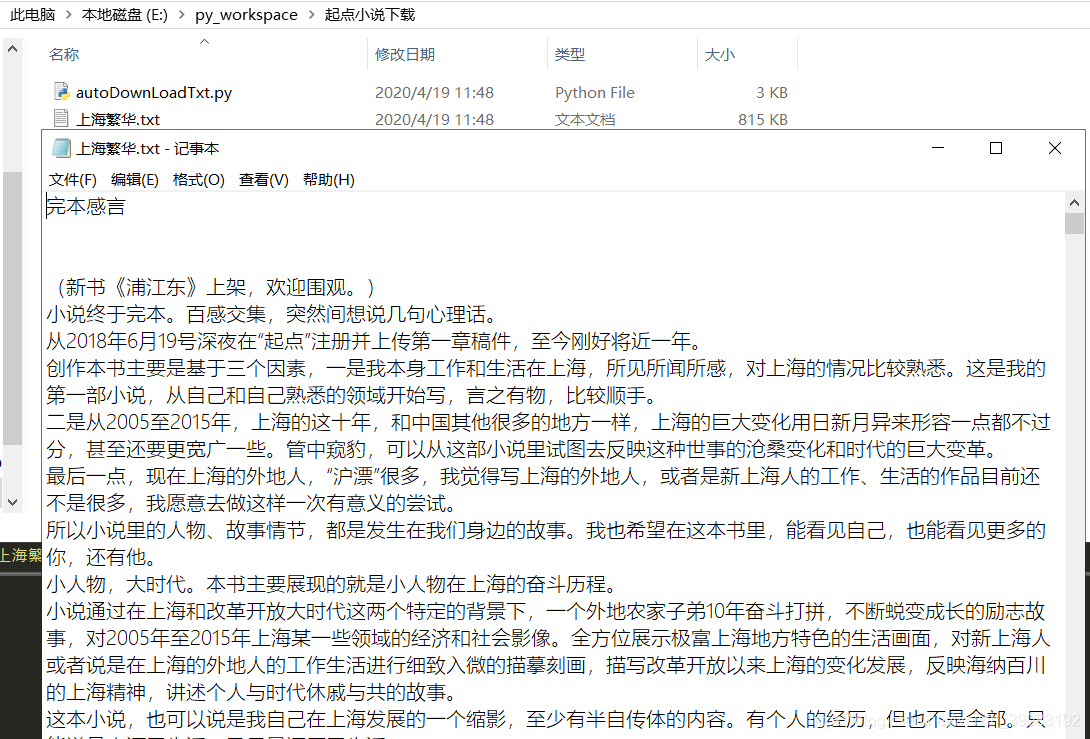Navigate to py_workspace breadcrumb folder
The height and width of the screenshot is (739, 1090).
pos(246,15)
